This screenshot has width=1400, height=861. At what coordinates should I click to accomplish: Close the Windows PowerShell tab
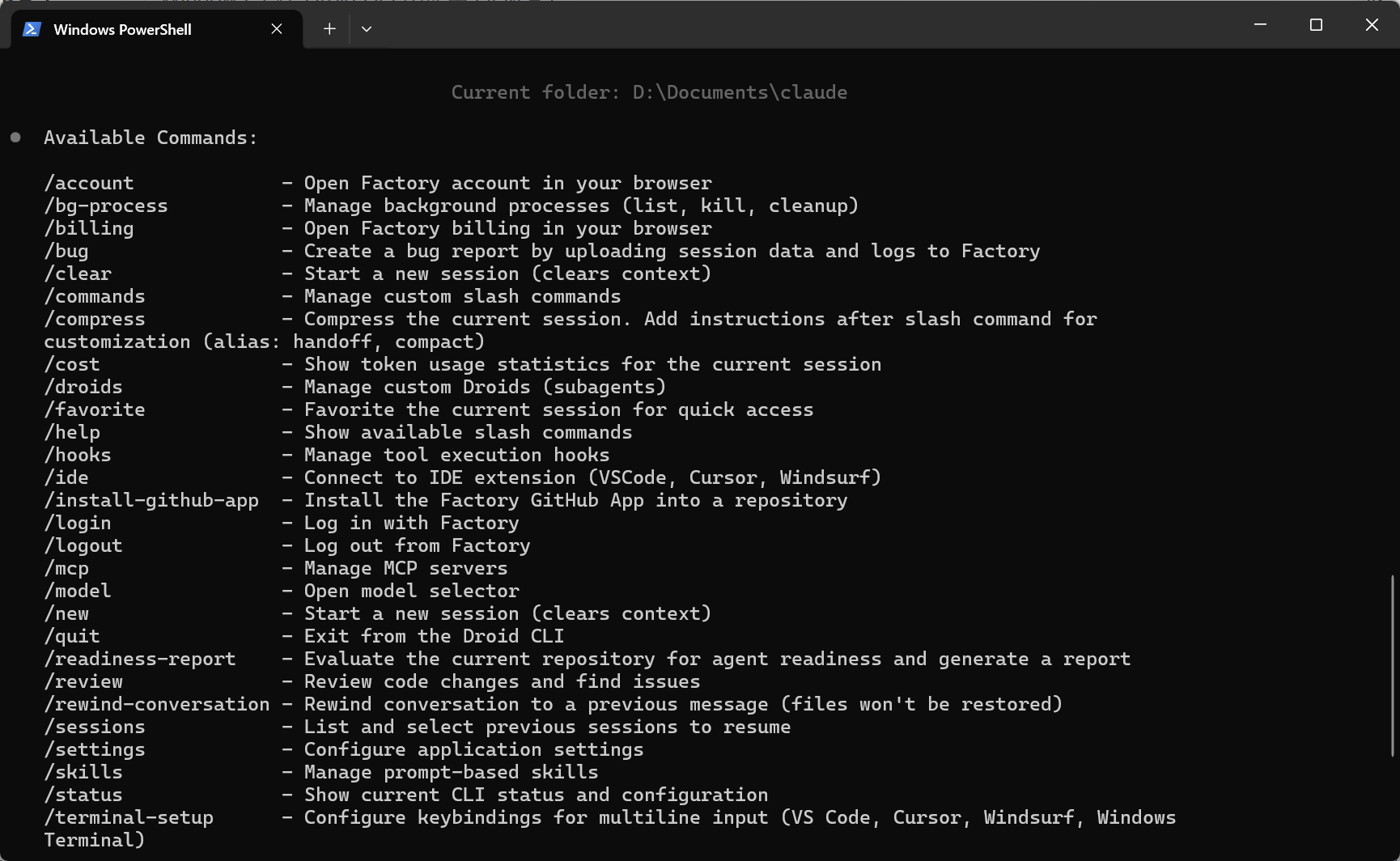coord(277,29)
